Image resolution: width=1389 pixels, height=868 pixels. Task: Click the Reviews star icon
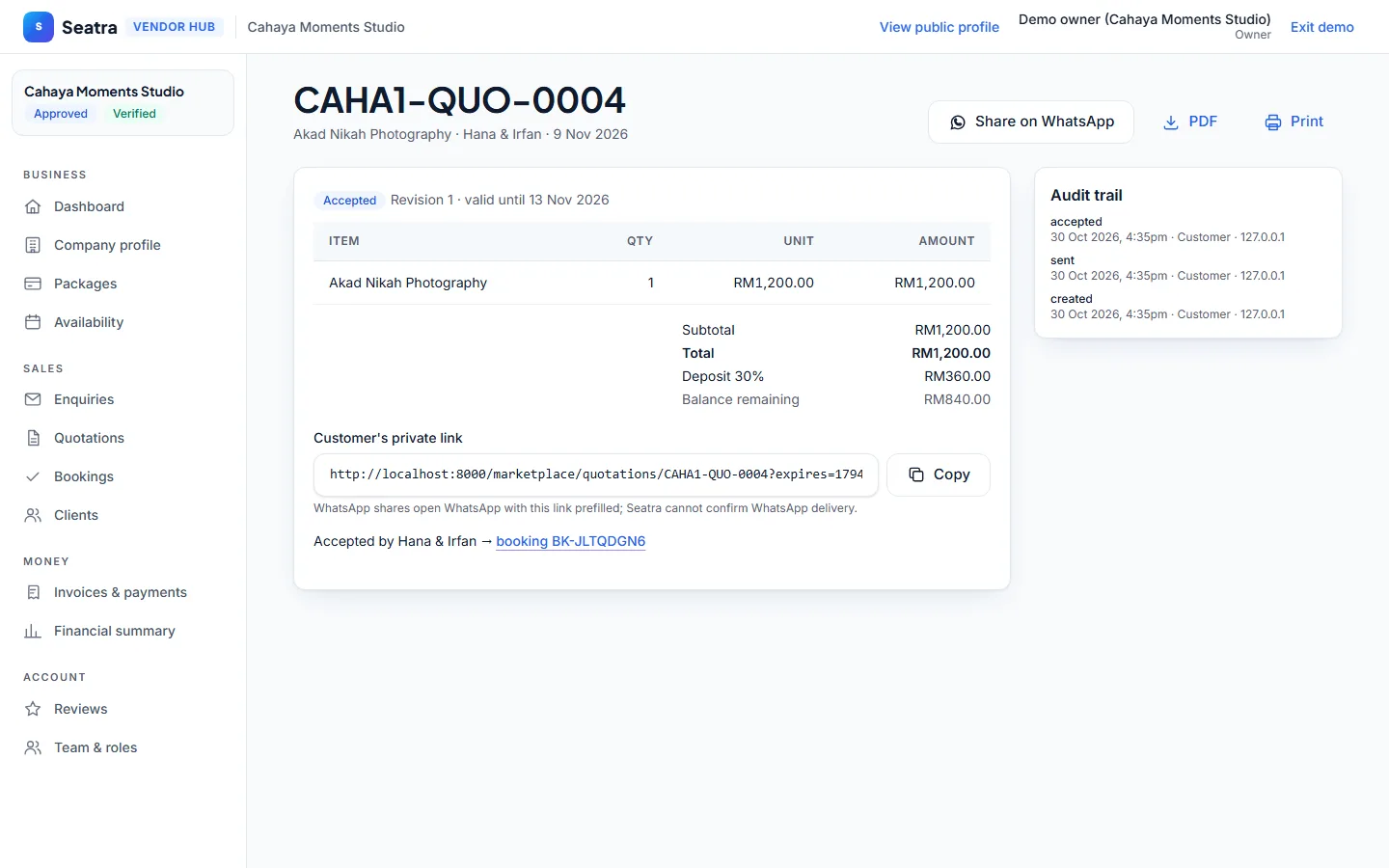[x=33, y=709]
